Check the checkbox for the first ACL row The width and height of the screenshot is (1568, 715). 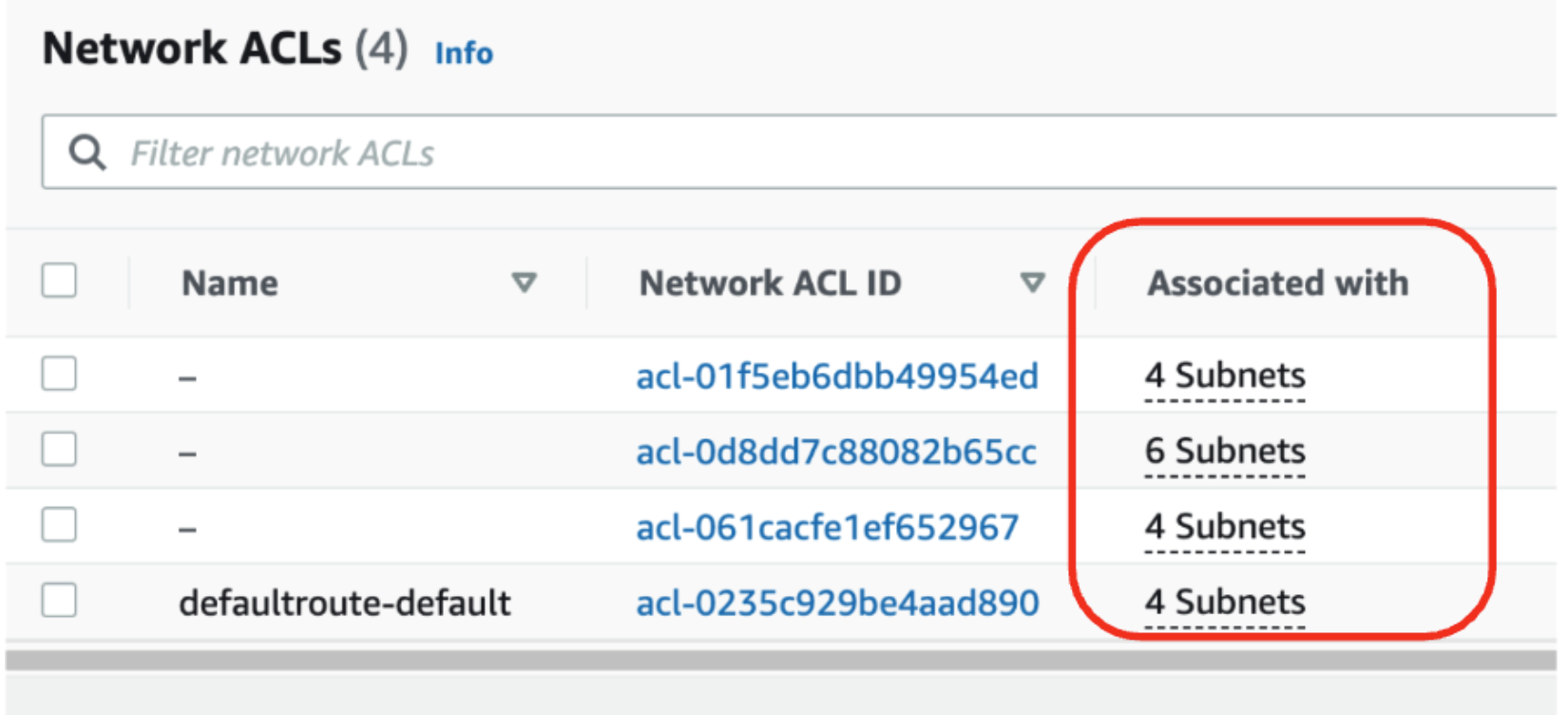click(59, 375)
